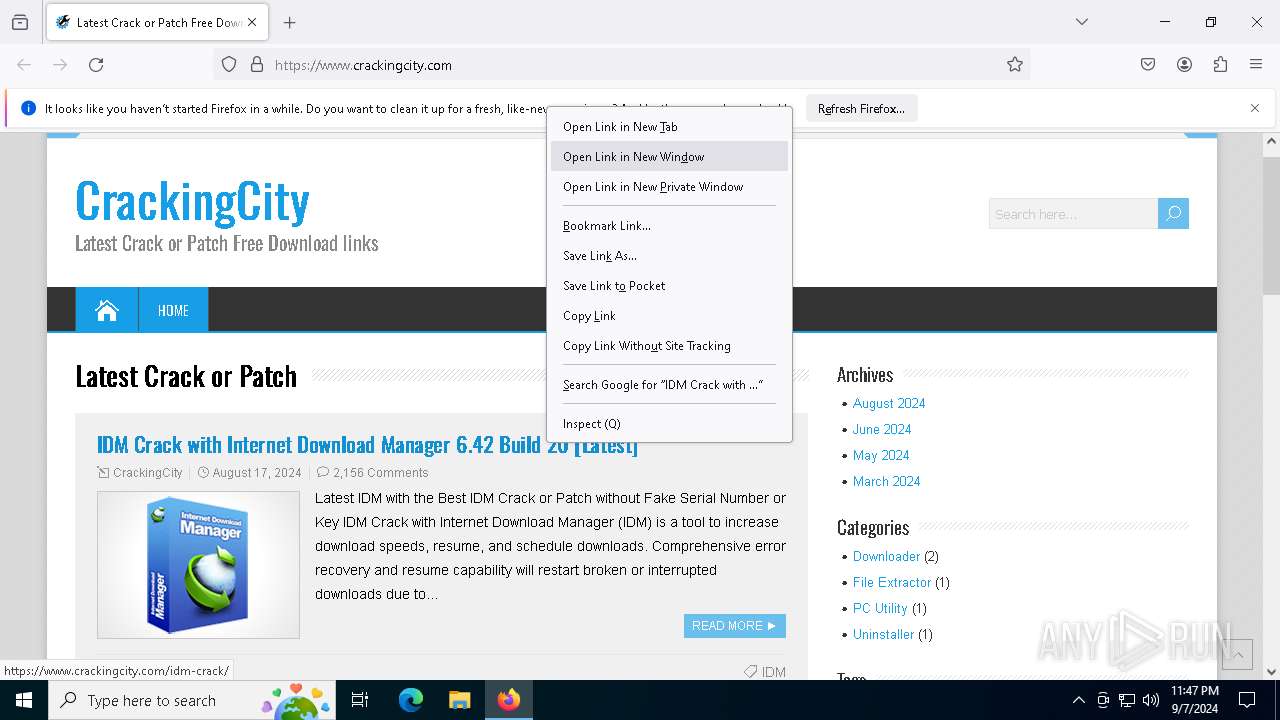
Task: Open June 2024 archive
Action: coord(882,430)
